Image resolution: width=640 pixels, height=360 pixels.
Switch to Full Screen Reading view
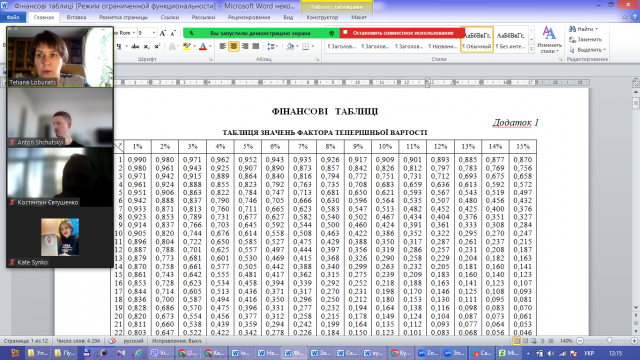click(525, 341)
